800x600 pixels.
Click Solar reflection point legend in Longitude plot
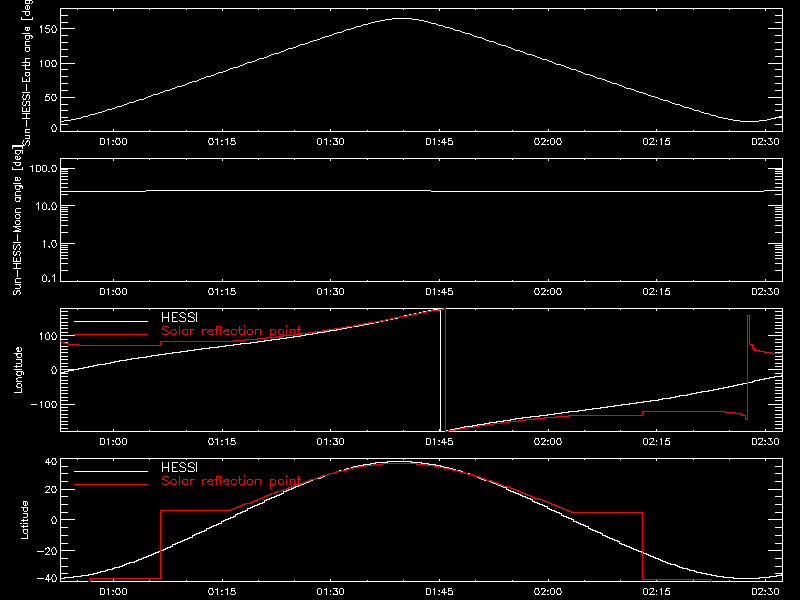[231, 331]
